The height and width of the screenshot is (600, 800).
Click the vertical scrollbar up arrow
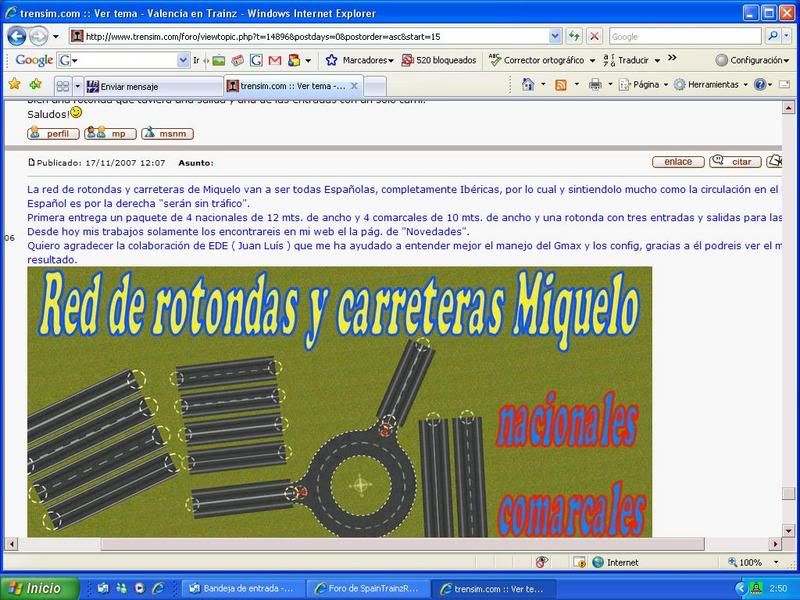point(788,108)
